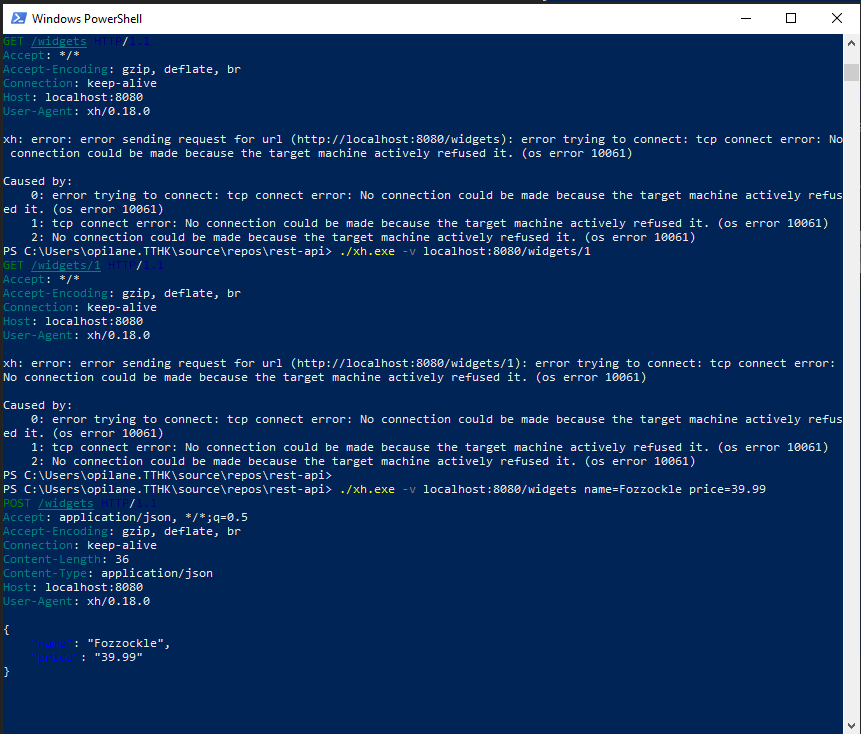This screenshot has height=734, width=861.
Task: Click the "Content-Length: 36" header line
Action: [66, 559]
